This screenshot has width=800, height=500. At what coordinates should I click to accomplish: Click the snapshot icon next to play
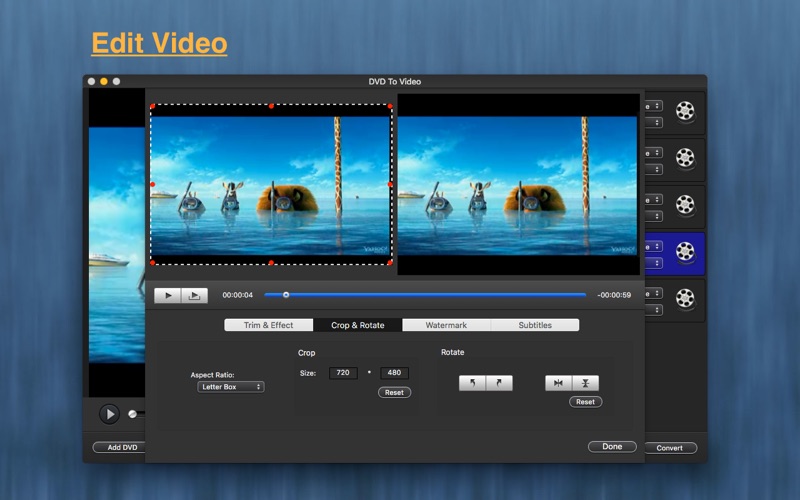point(194,295)
